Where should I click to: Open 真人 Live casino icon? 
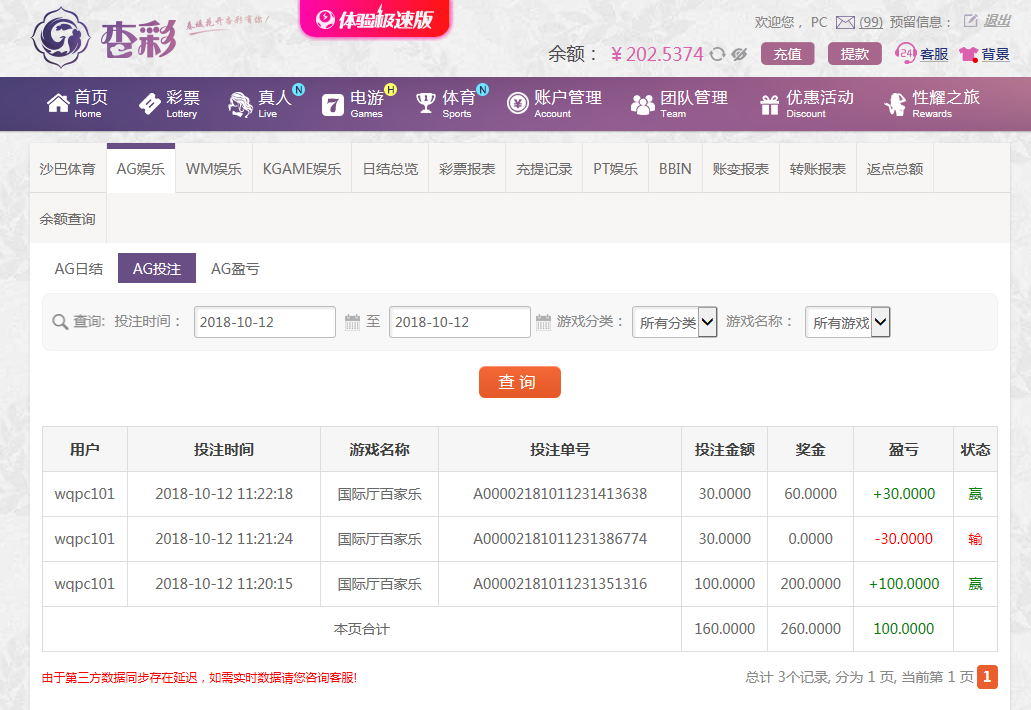click(240, 104)
